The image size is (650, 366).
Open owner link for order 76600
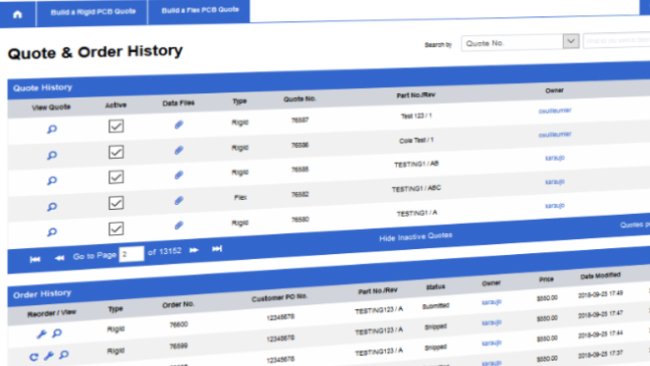tap(492, 302)
